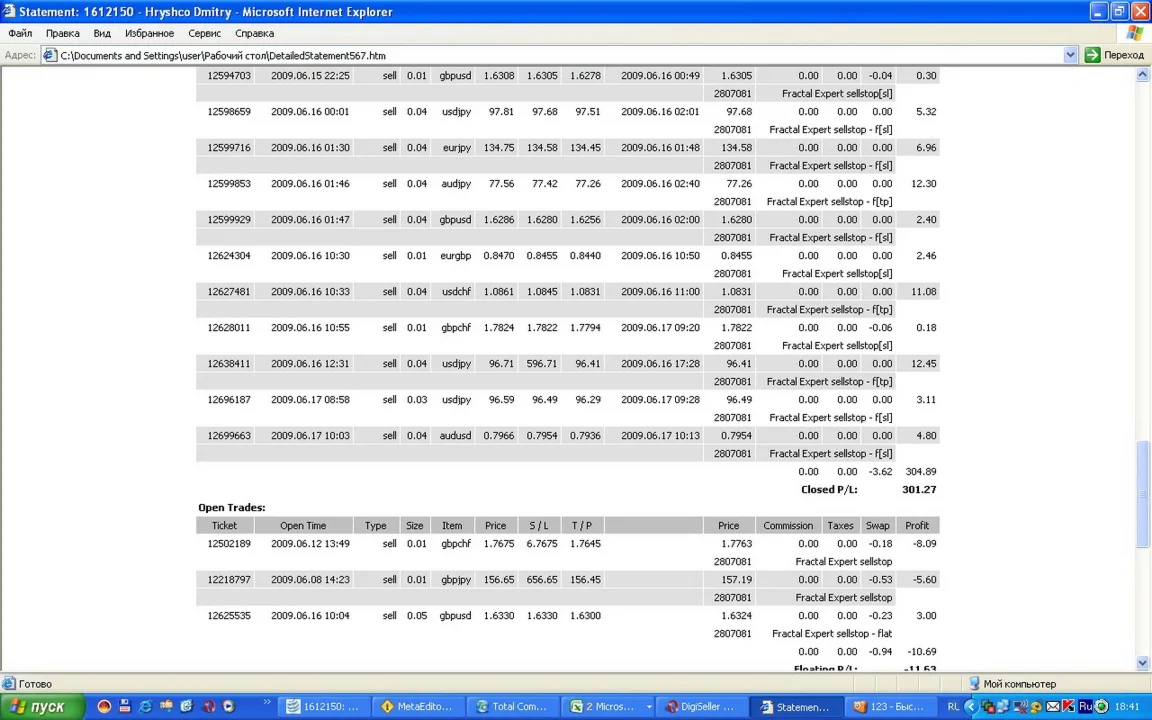Click the blue globe quick launch icon
This screenshot has width=1152, height=720.
(187, 707)
